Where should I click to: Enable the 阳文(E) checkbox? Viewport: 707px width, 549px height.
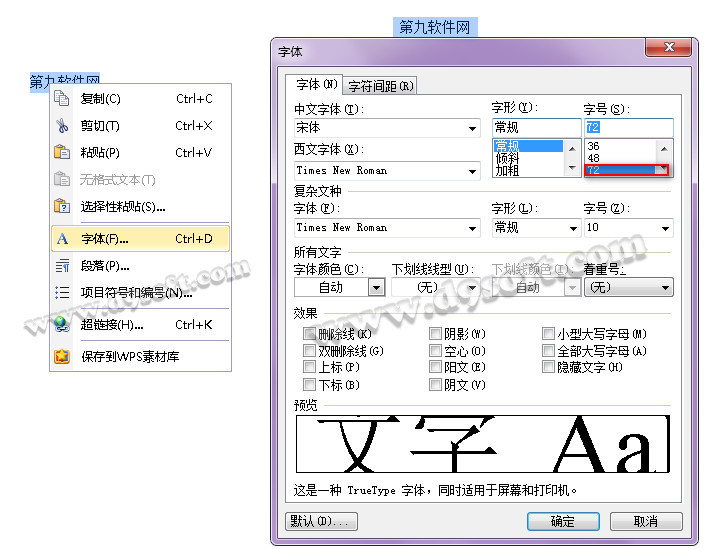(435, 367)
